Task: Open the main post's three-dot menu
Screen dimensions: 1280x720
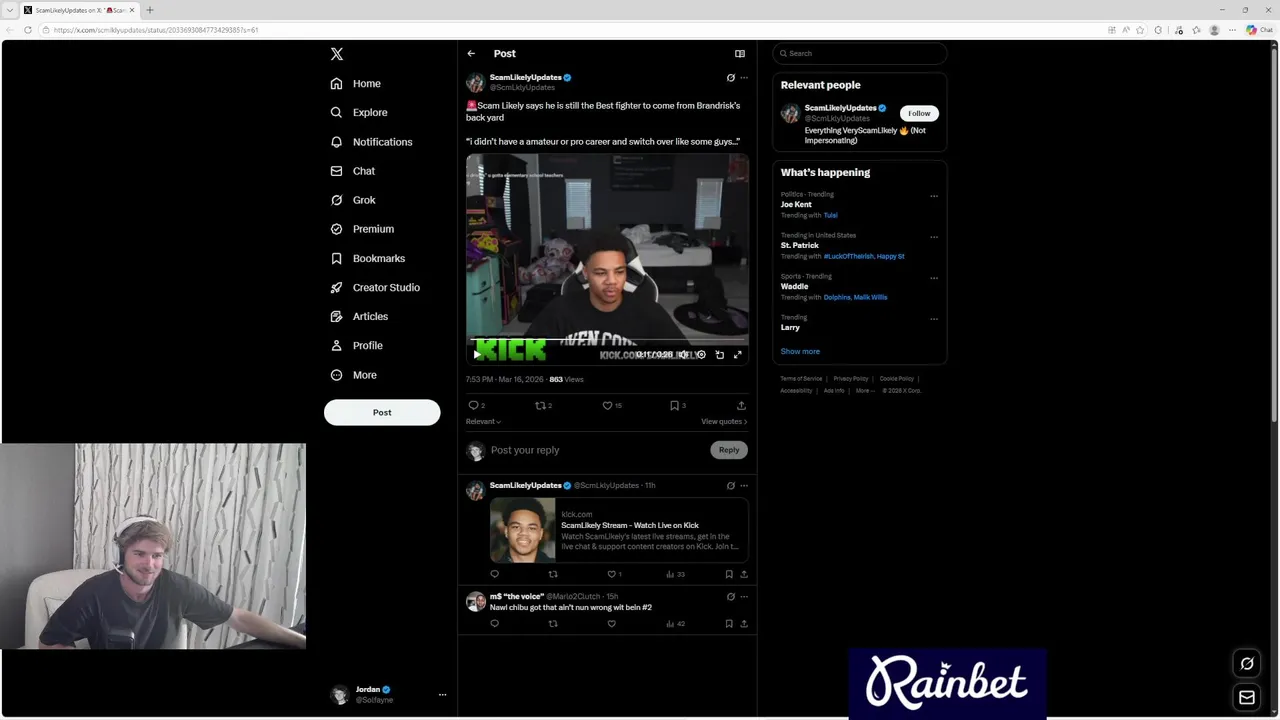Action: [744, 78]
